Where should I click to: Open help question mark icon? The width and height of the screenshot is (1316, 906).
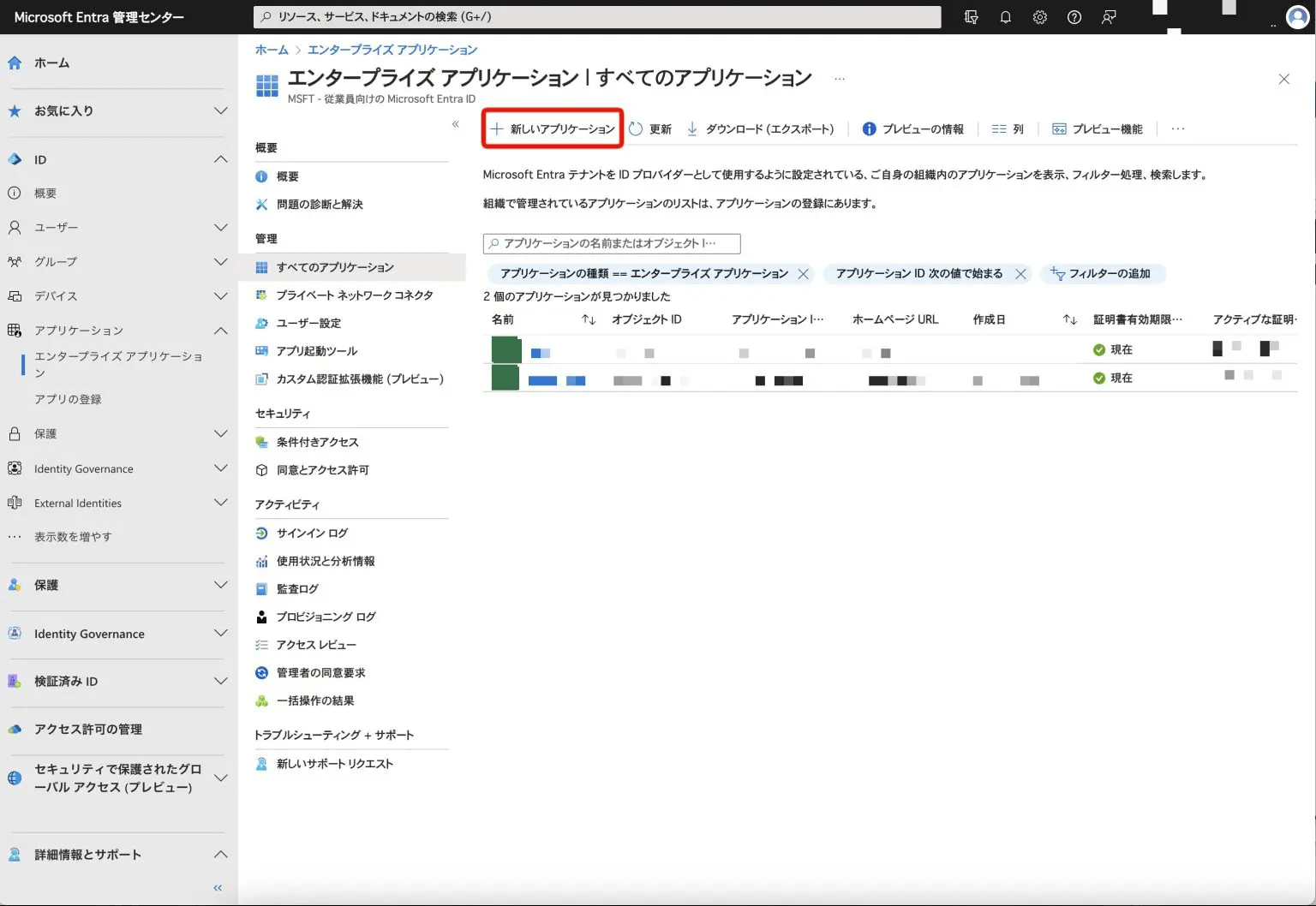pyautogui.click(x=1074, y=17)
